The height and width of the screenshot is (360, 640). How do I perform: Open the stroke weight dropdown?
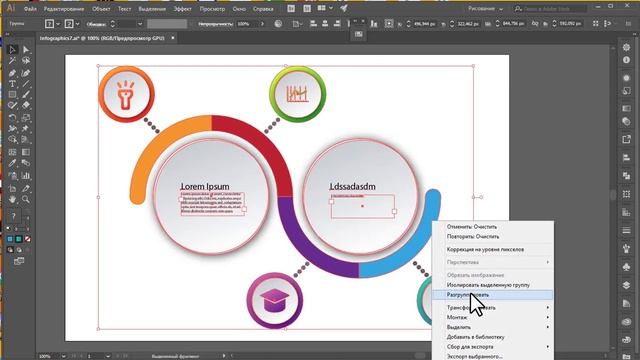point(140,24)
